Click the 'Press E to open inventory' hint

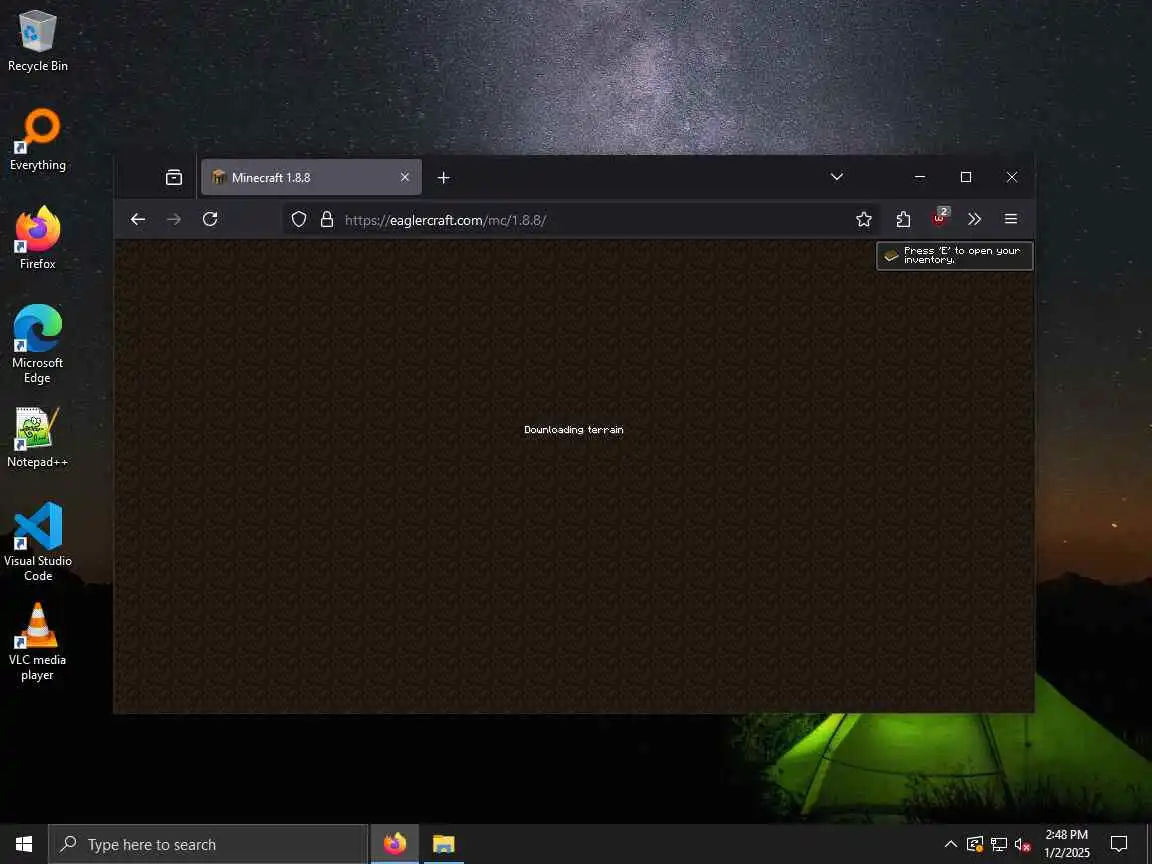tap(954, 256)
